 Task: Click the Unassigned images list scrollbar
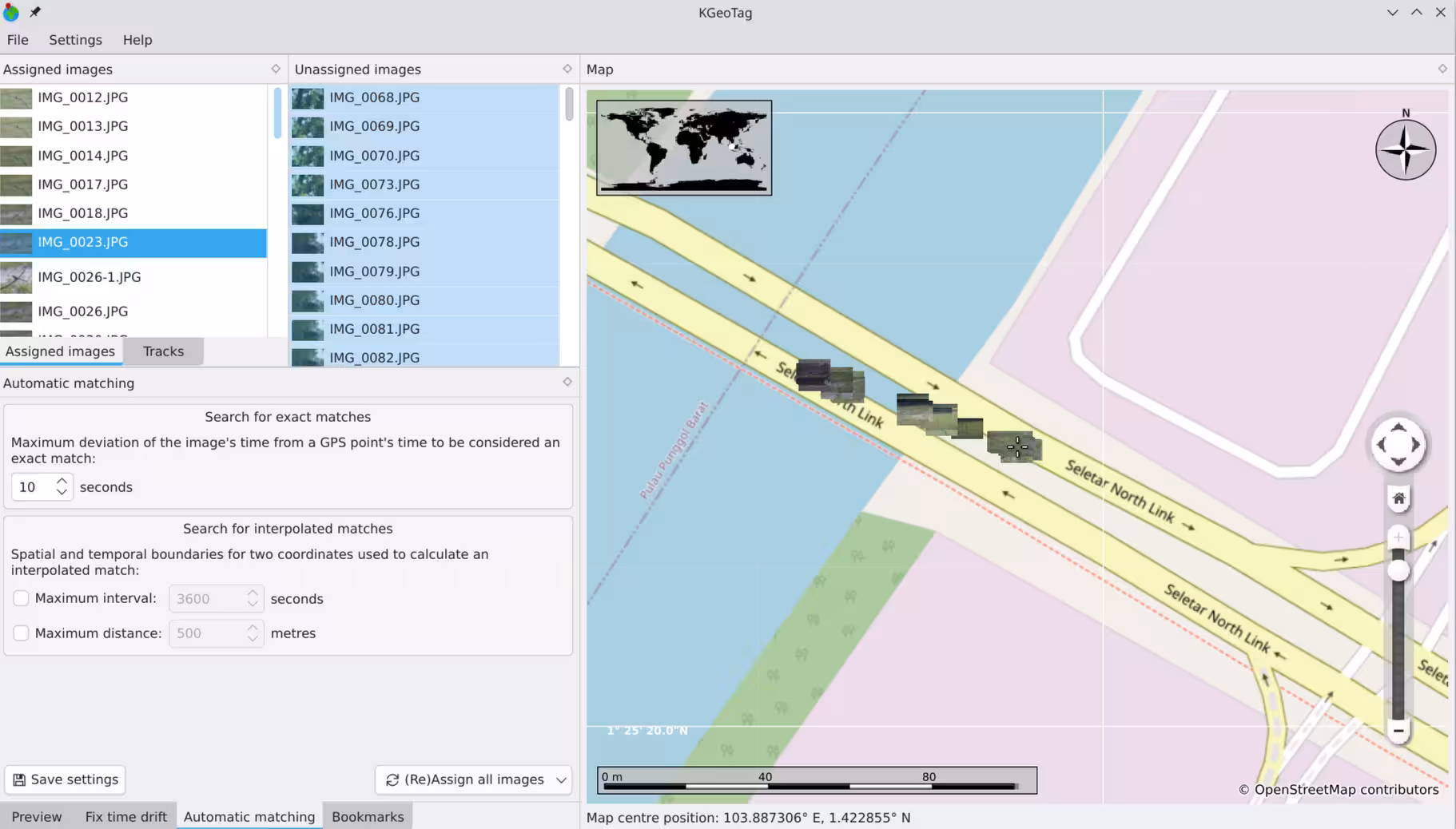(569, 104)
